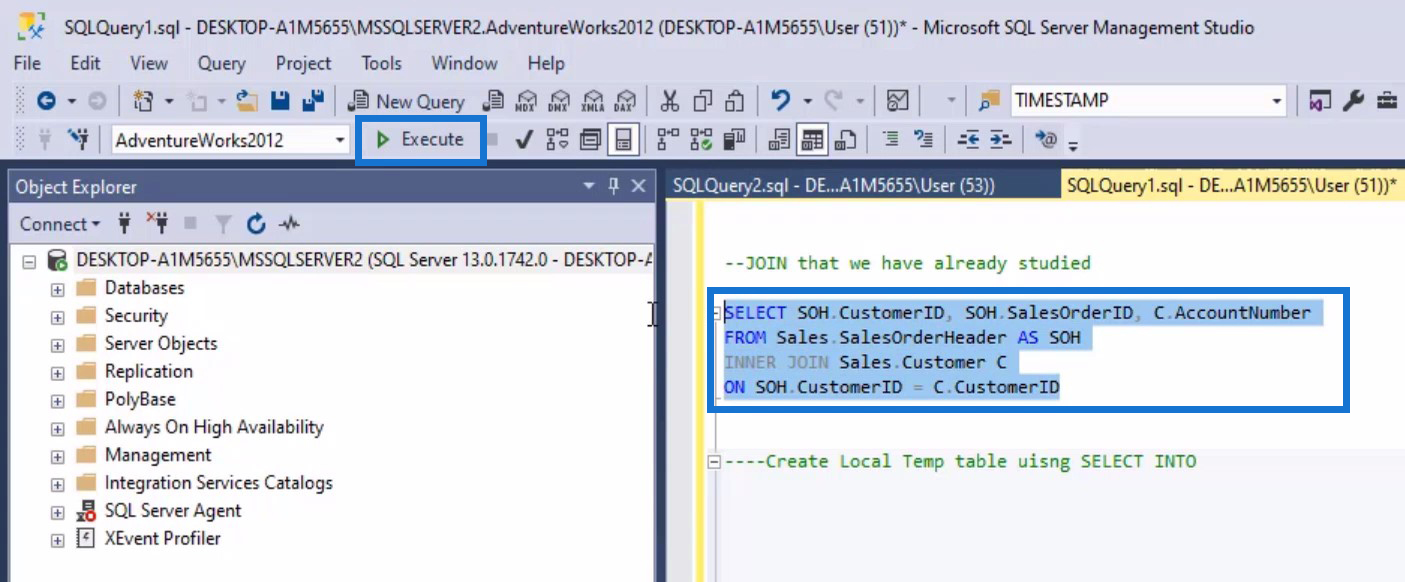Specify values for template parameters icon
Screen dimensions: 1405x582
click(x=1046, y=139)
